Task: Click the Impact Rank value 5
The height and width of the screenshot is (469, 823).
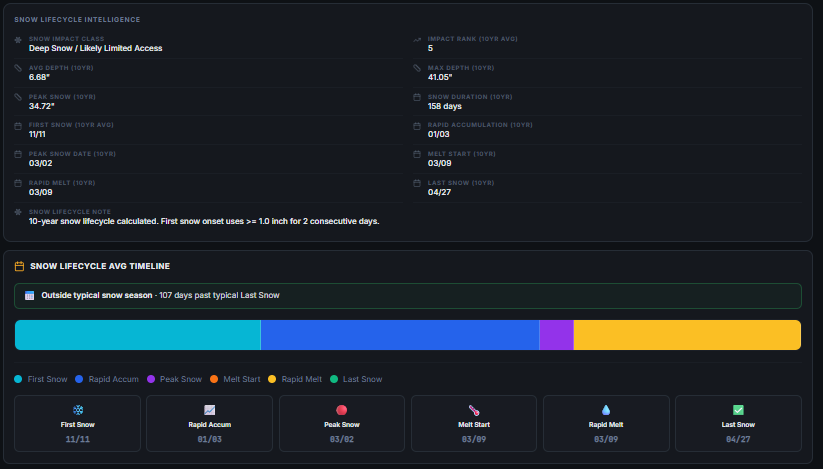Action: pyautogui.click(x=430, y=48)
